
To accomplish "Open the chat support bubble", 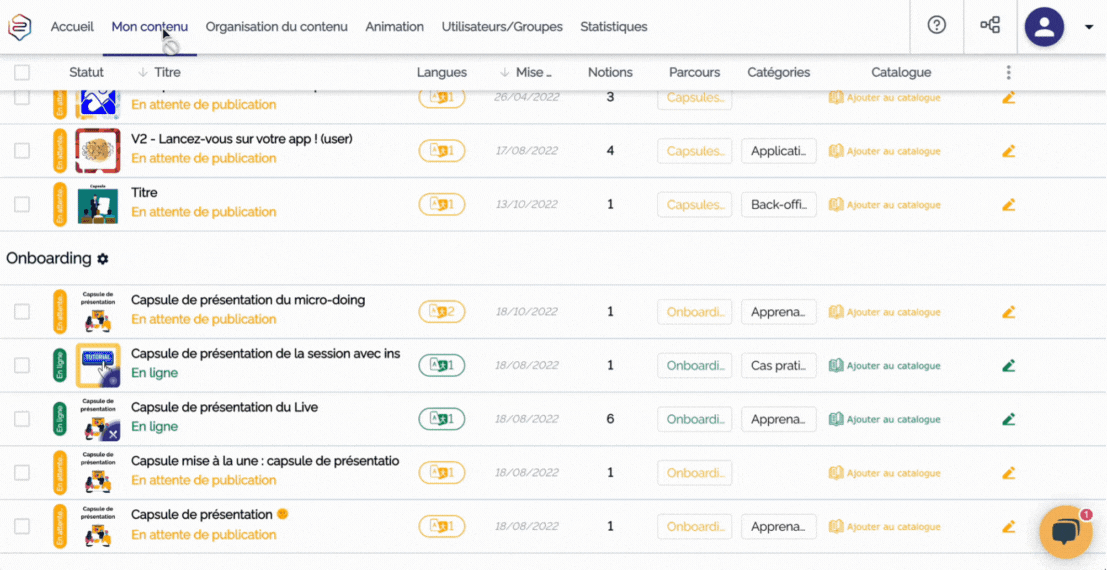I will 1065,532.
